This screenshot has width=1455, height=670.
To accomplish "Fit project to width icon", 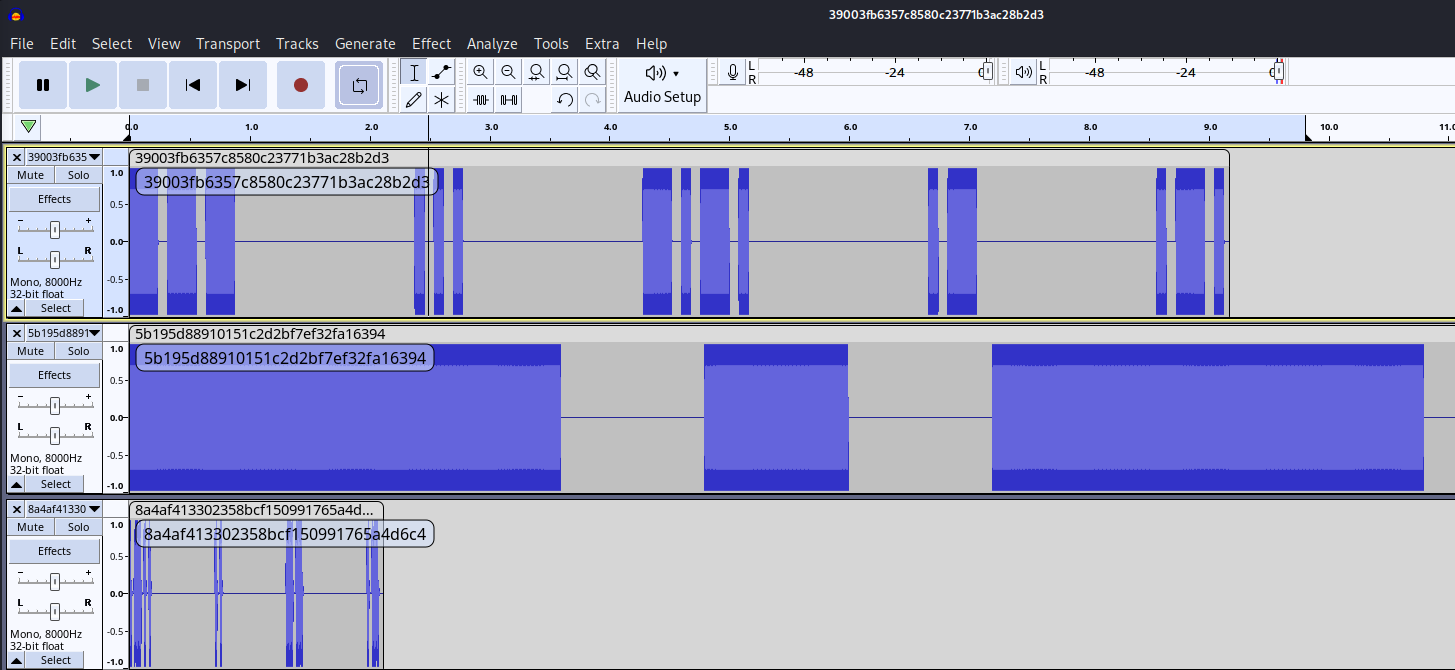I will pos(565,72).
